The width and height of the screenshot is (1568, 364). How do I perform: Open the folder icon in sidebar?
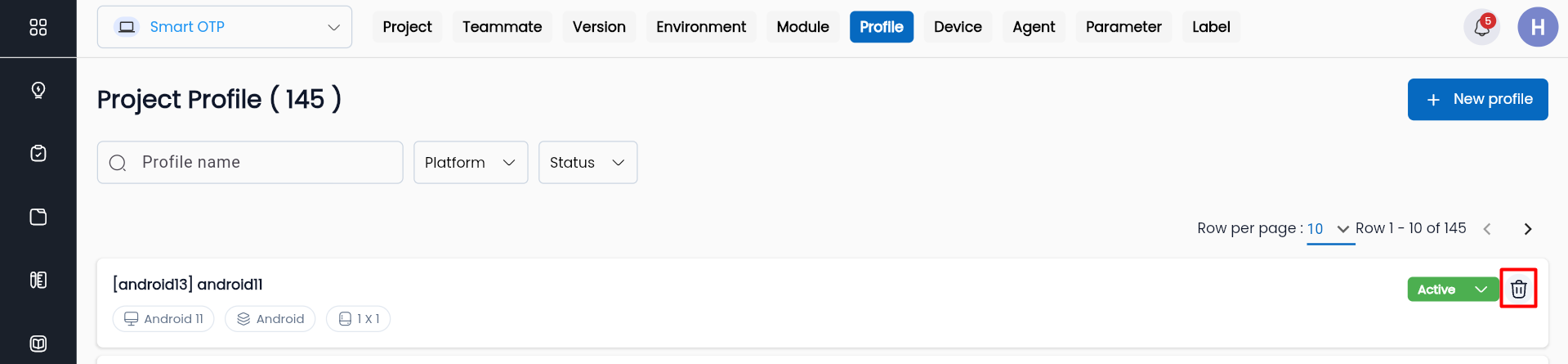point(38,217)
